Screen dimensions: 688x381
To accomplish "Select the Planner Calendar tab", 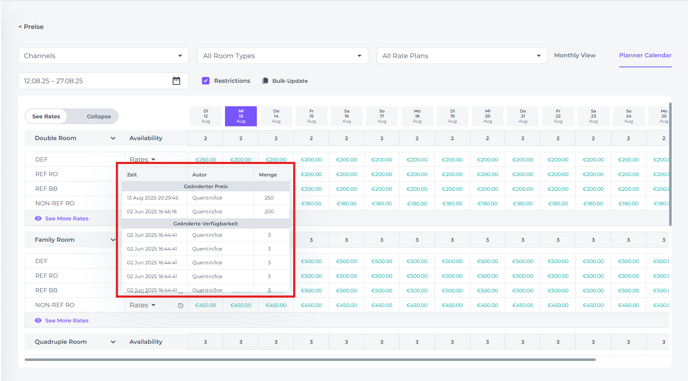I will (645, 55).
